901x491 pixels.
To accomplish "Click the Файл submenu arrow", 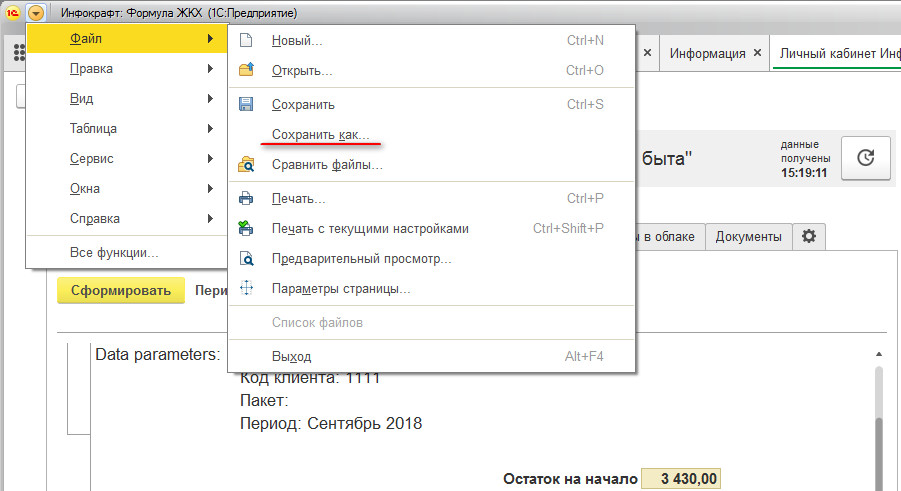I will pos(210,39).
